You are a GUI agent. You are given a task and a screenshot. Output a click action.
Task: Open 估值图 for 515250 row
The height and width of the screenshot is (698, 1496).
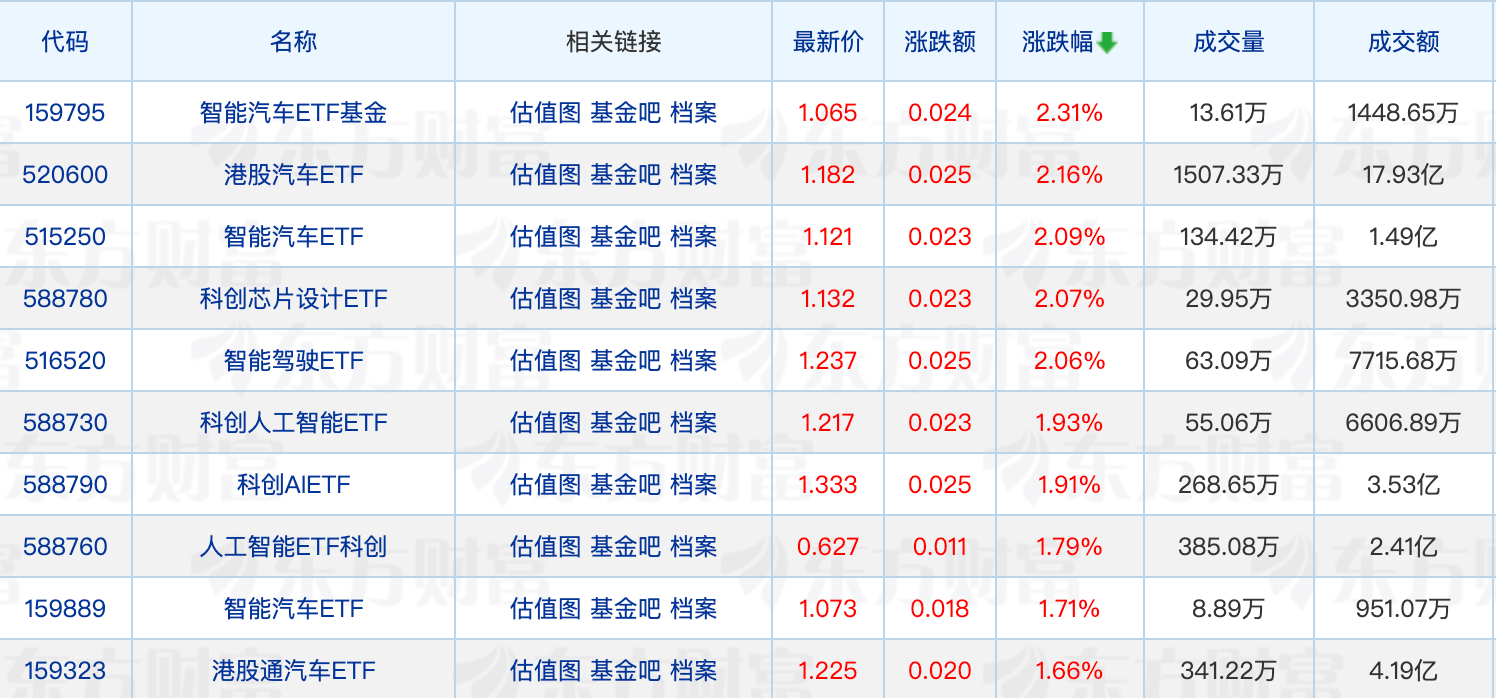(x=545, y=237)
